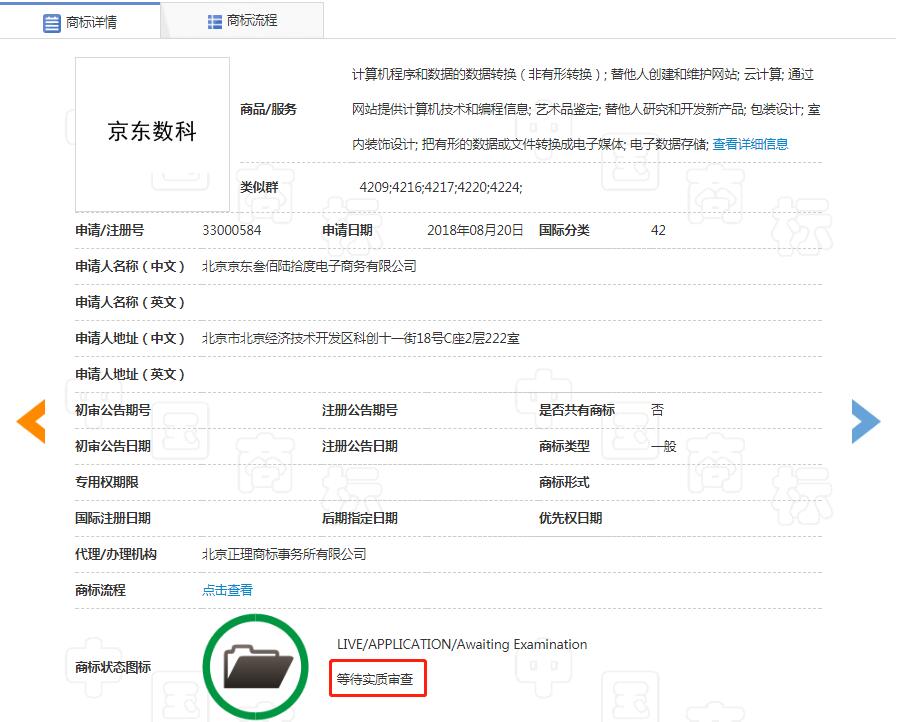Click the applicant address text
Image resolution: width=923 pixels, height=722 pixels.
(x=360, y=338)
